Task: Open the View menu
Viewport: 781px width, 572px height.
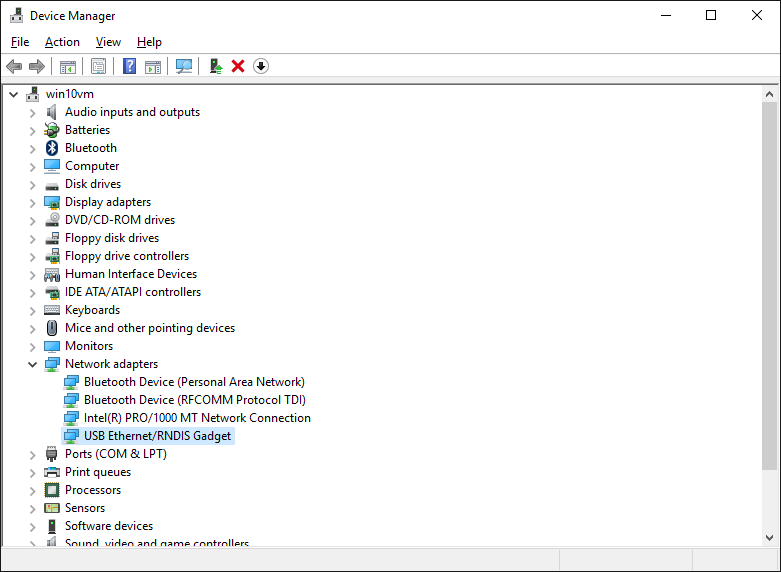Action: point(108,42)
